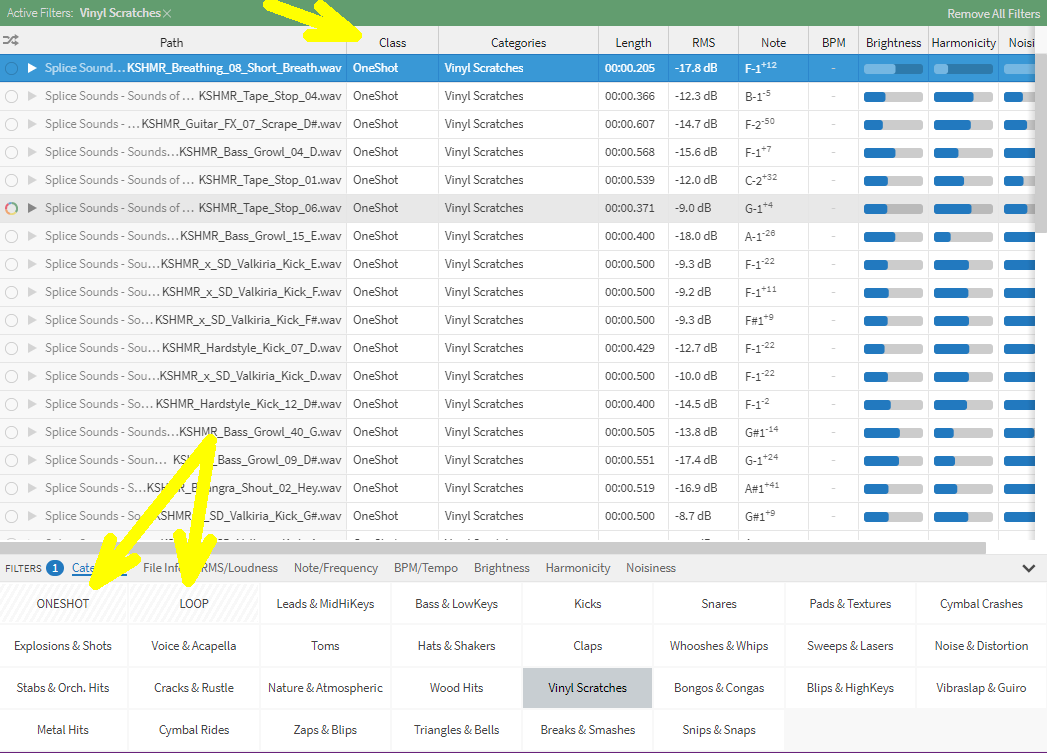Viewport: 1047px width, 753px height.
Task: Remove the Vinyl Scratches active filter with X
Action: [167, 13]
